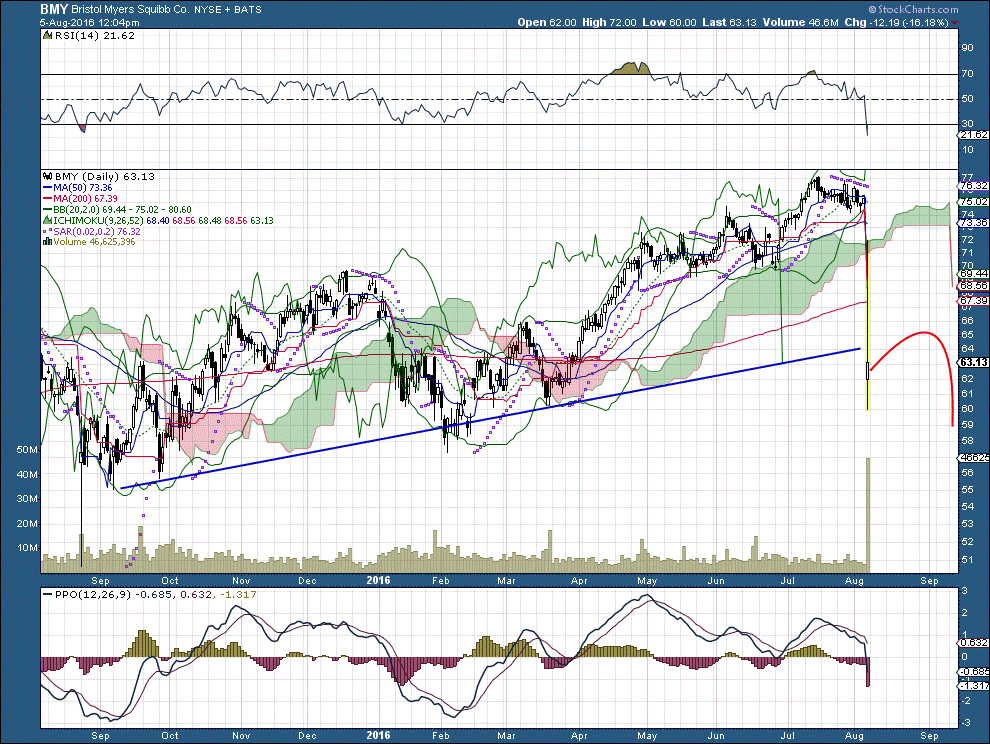Click the 75.02 price axis tag
The width and height of the screenshot is (990, 744).
973,201
